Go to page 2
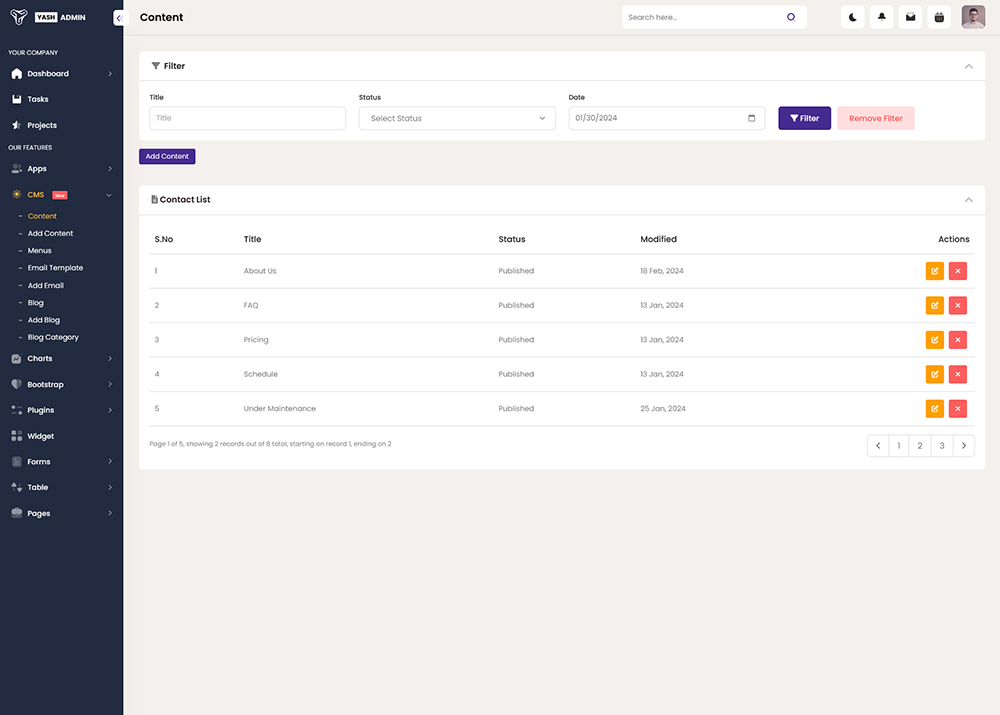This screenshot has height=715, width=1000. (920, 446)
